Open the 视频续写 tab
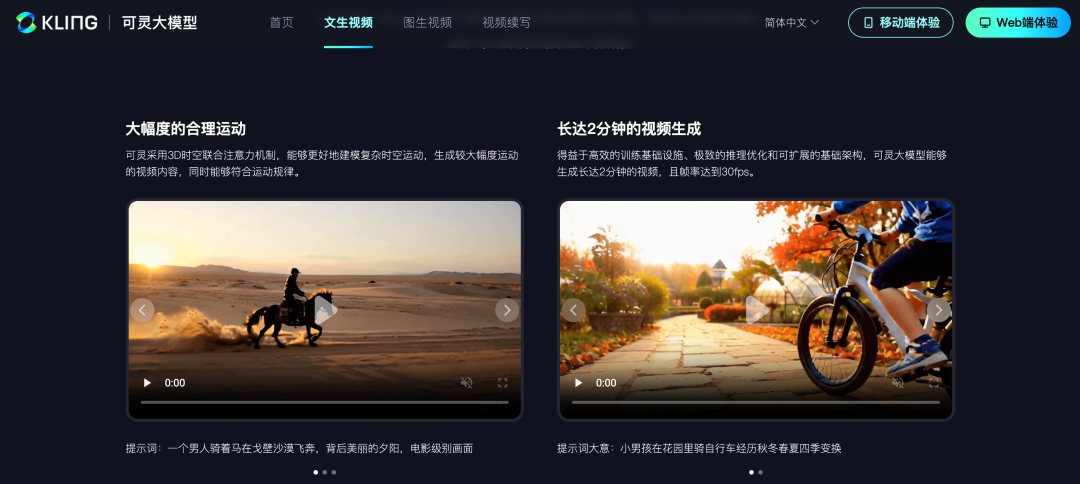The width and height of the screenshot is (1080, 484). [506, 23]
